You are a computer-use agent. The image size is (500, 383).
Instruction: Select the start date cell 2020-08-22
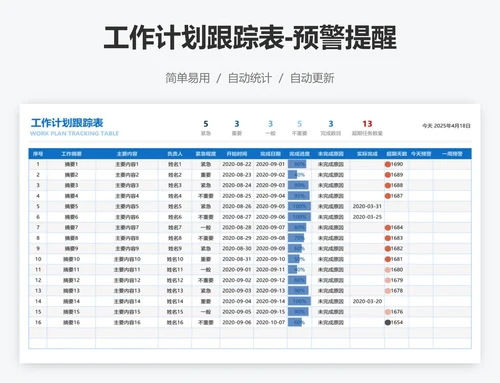[237, 164]
